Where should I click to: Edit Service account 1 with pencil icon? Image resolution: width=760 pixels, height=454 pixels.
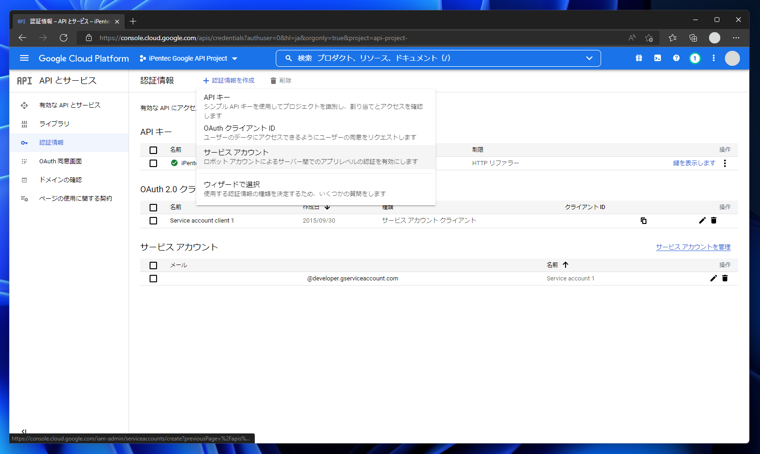(x=713, y=278)
